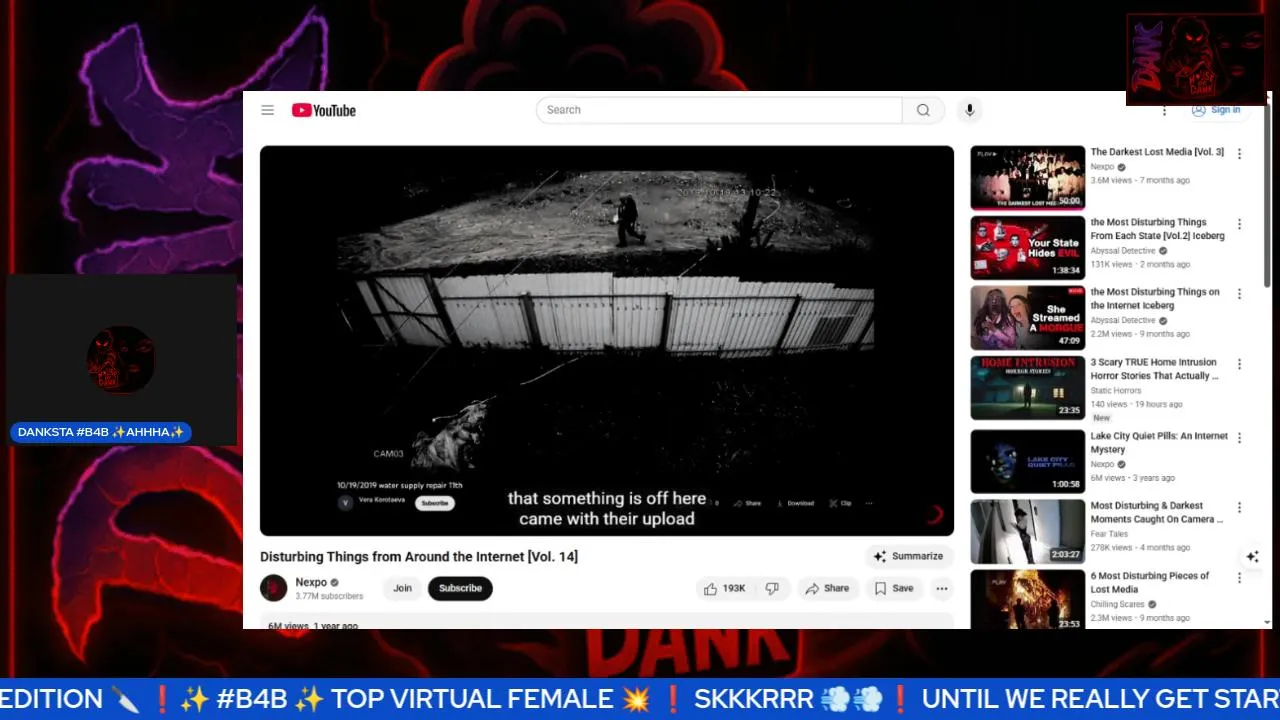The height and width of the screenshot is (720, 1280).
Task: Focus the YouTube search field
Action: pos(719,110)
